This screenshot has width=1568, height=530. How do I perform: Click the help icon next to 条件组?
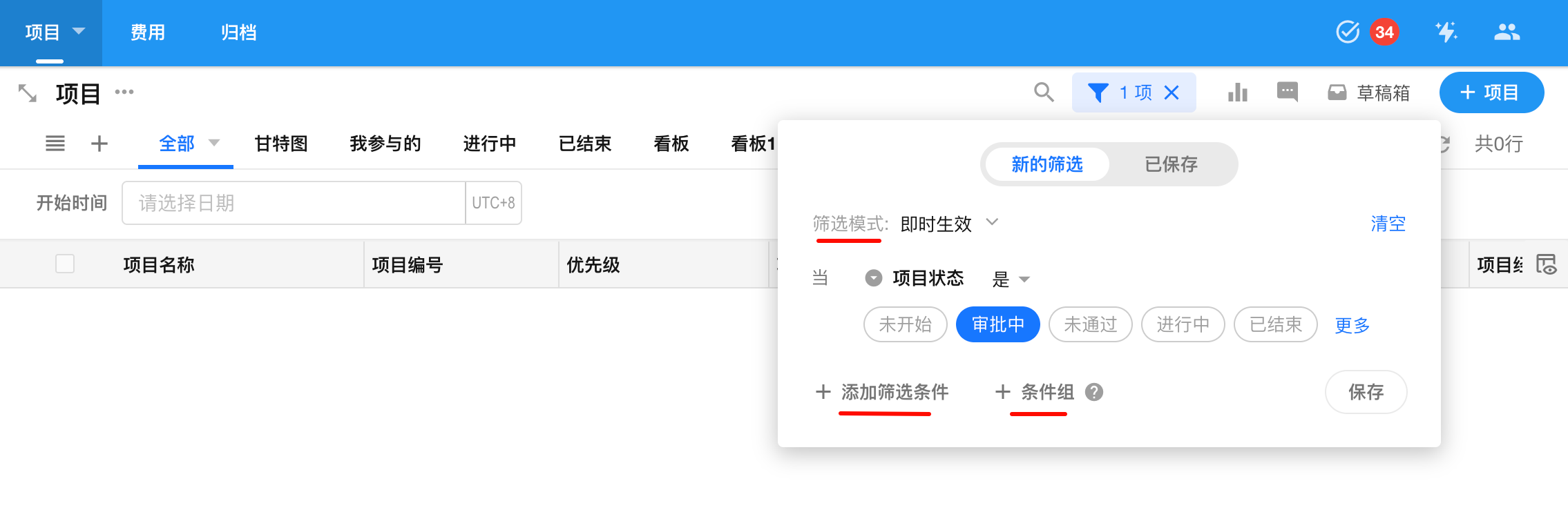pyautogui.click(x=1094, y=392)
